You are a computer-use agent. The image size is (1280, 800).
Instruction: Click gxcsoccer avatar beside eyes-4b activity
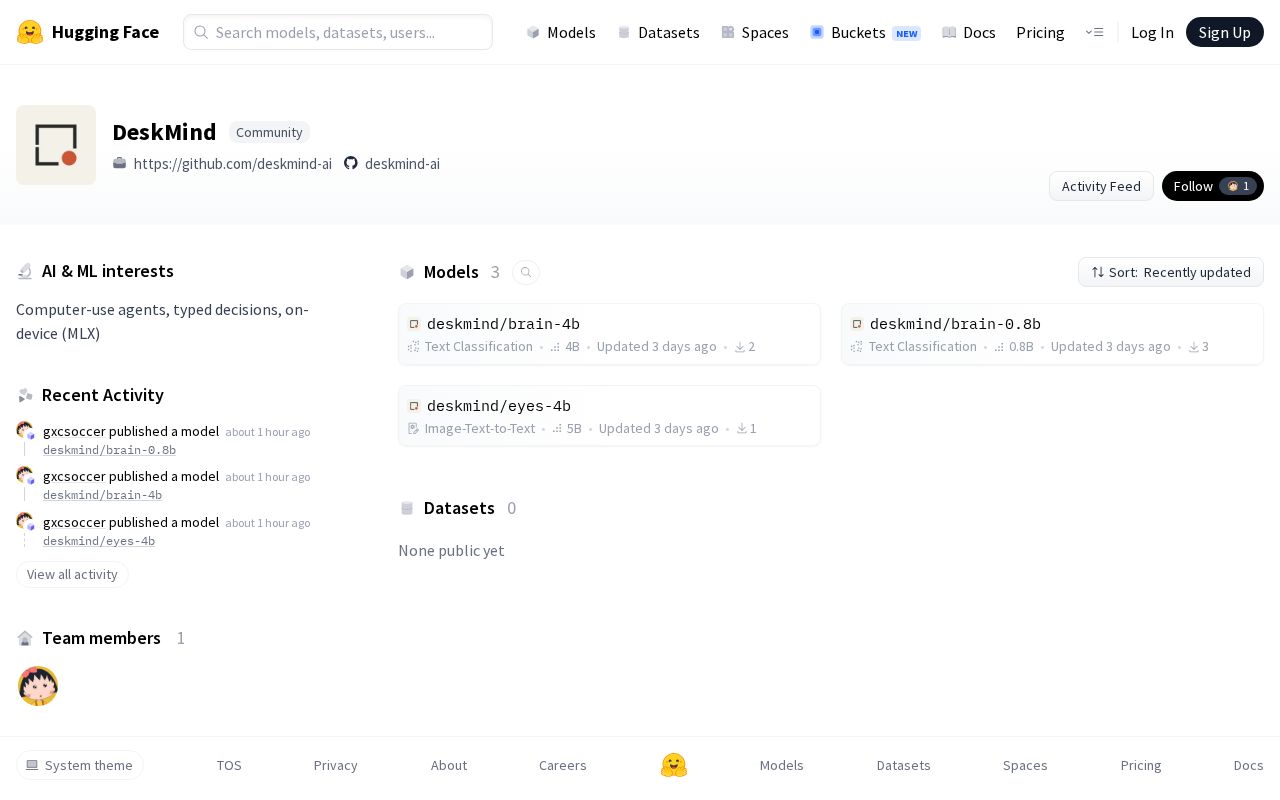26,522
